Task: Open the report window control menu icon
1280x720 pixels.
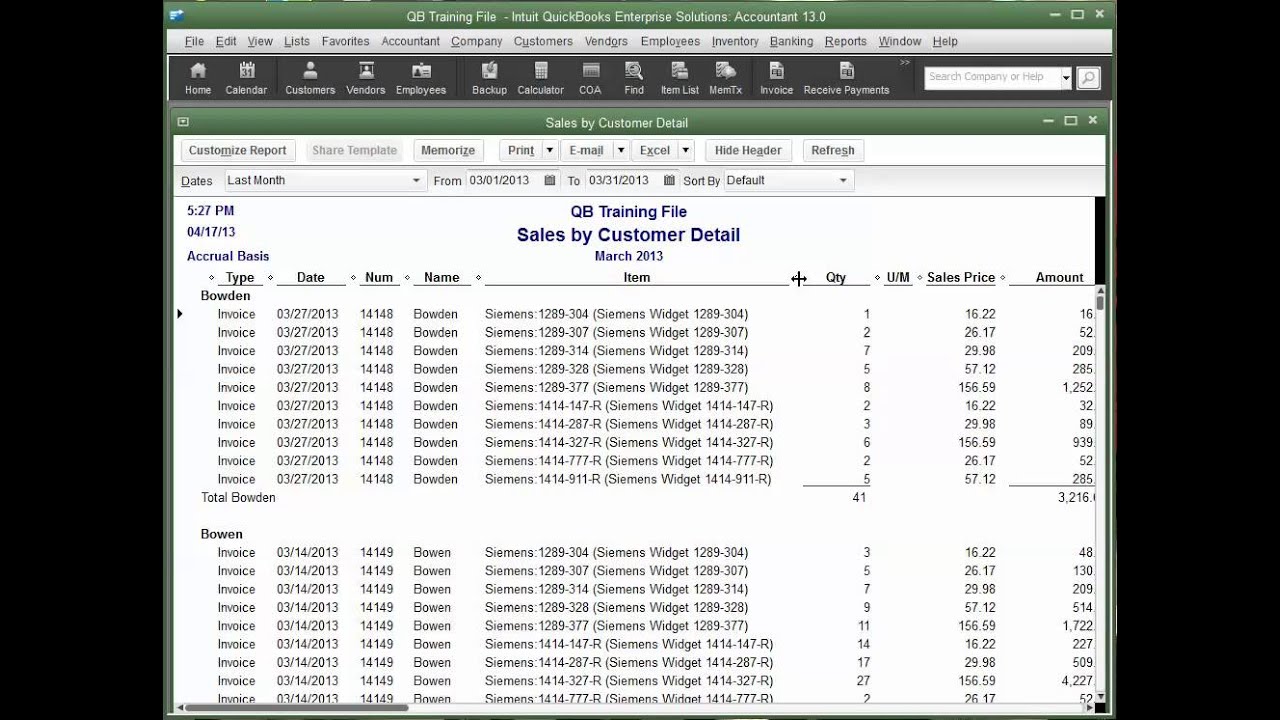Action: 183,122
